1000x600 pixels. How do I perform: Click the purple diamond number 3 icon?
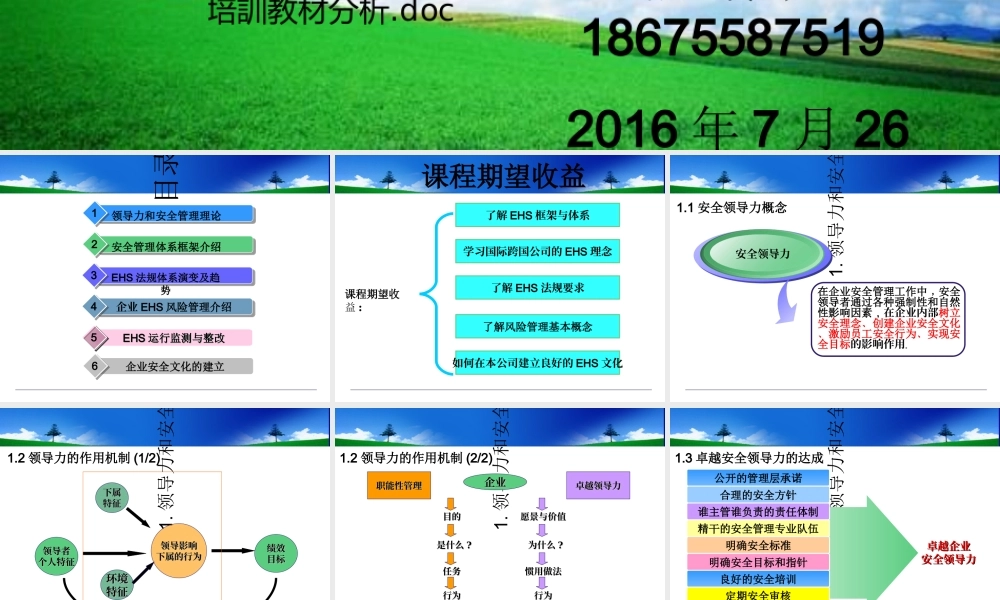tap(94, 275)
